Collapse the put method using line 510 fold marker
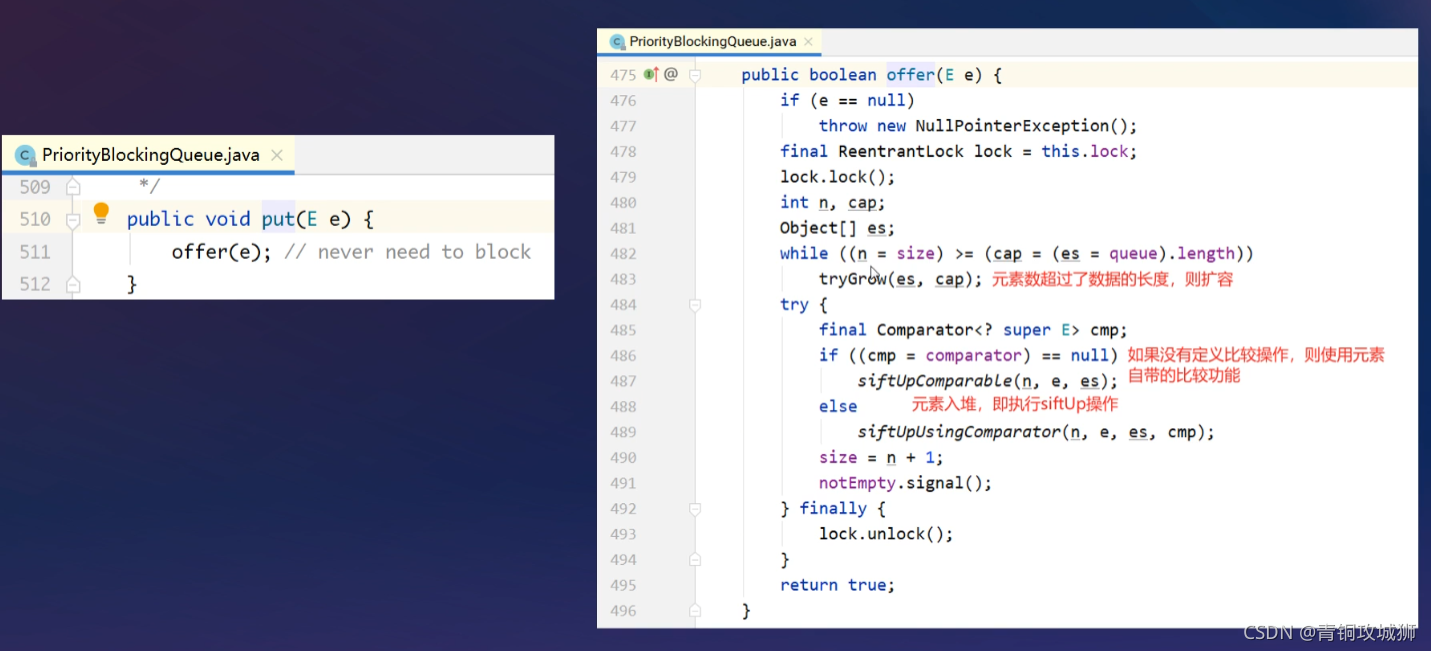 pyautogui.click(x=72, y=219)
